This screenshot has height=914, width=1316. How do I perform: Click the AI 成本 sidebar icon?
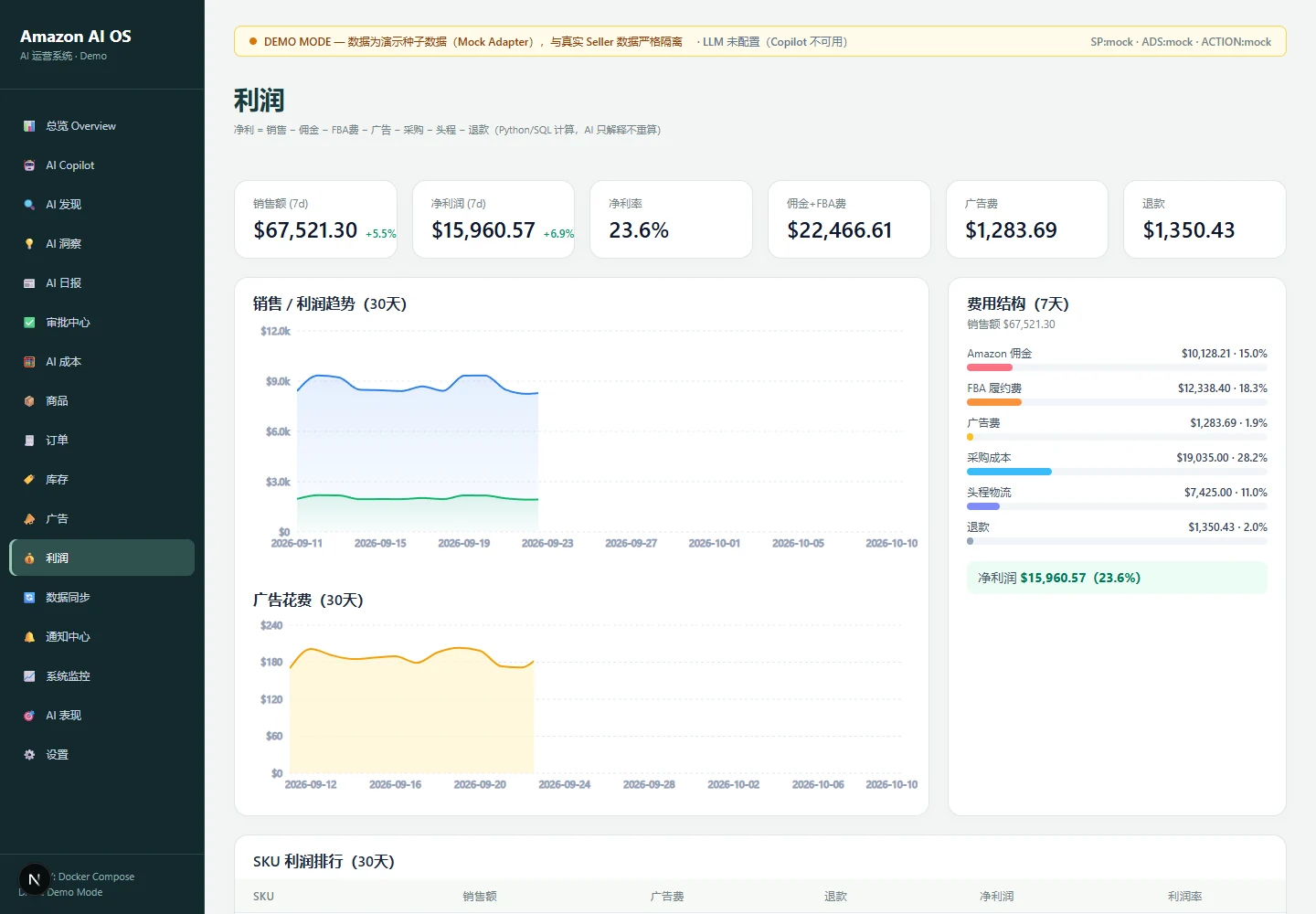[x=29, y=362]
